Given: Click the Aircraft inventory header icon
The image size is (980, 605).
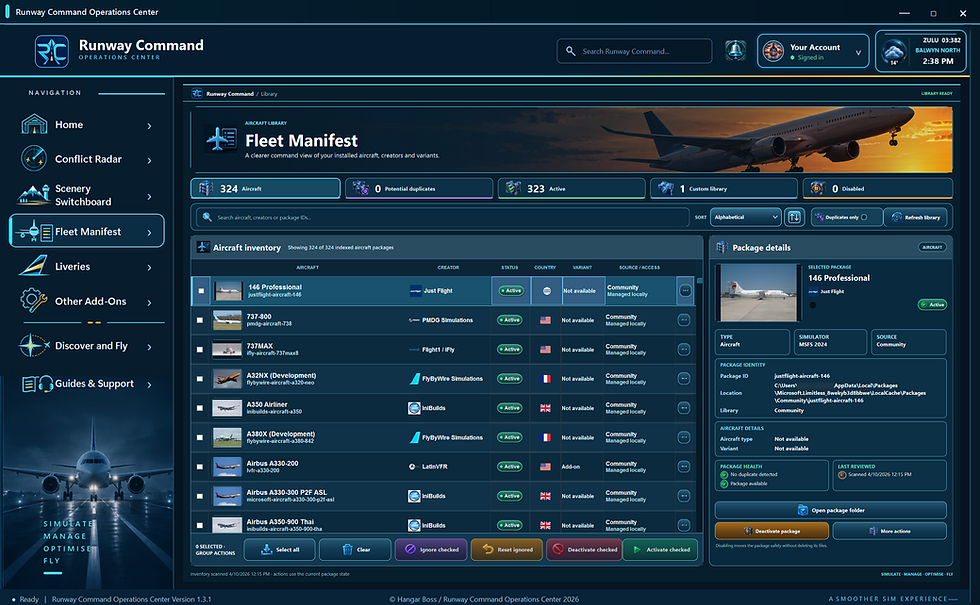Looking at the screenshot, I should tap(203, 247).
